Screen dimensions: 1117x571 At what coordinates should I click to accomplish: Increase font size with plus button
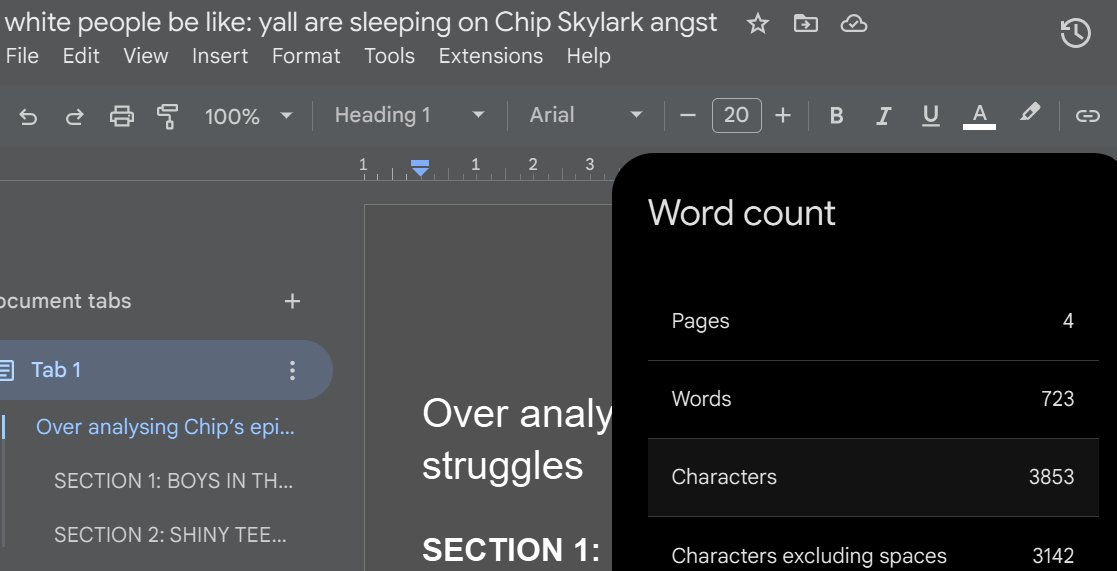click(783, 115)
